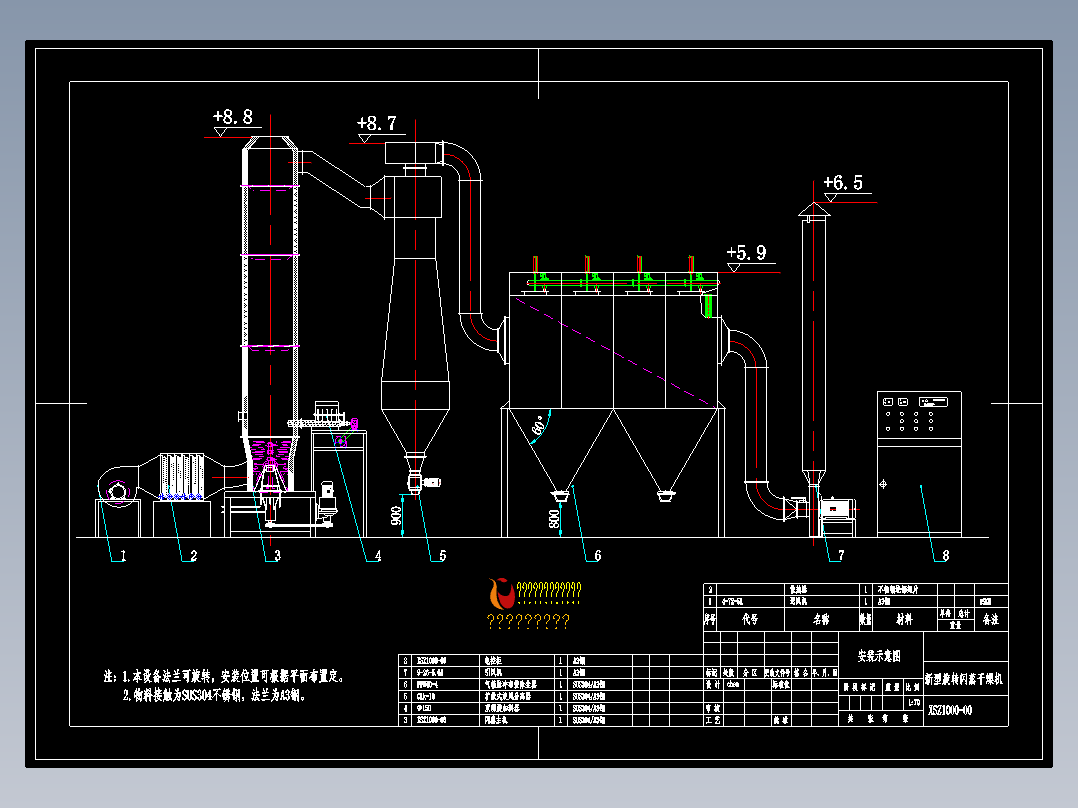Select the 800 vertical dimension text
1078x808 pixels.
(554, 518)
